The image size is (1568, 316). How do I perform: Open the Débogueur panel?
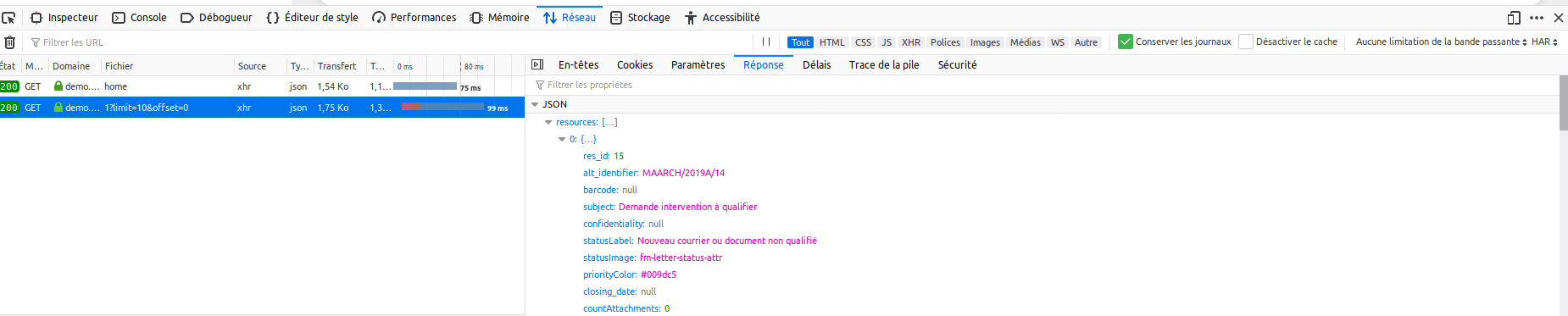[x=217, y=17]
